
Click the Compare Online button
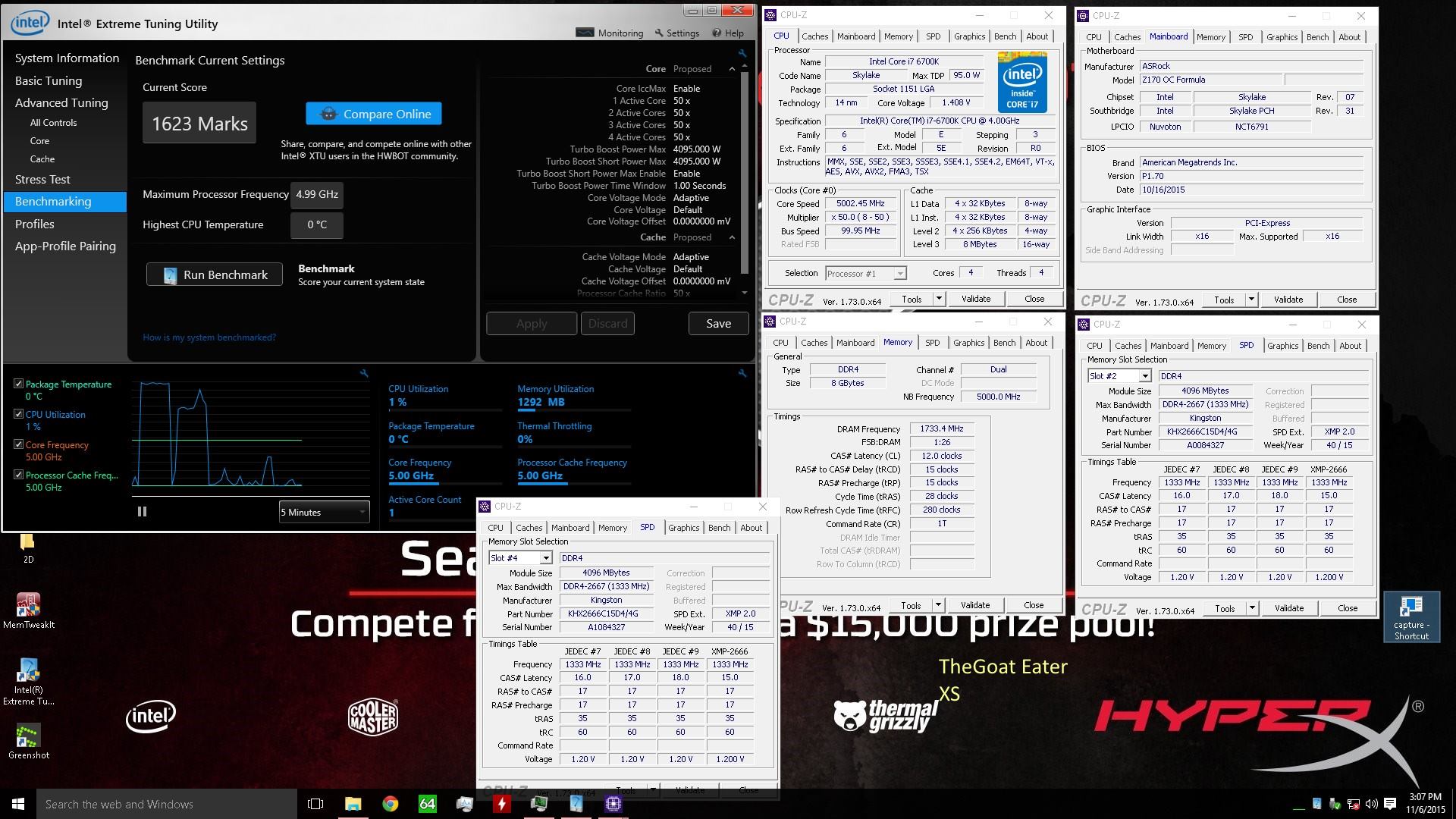click(x=374, y=114)
